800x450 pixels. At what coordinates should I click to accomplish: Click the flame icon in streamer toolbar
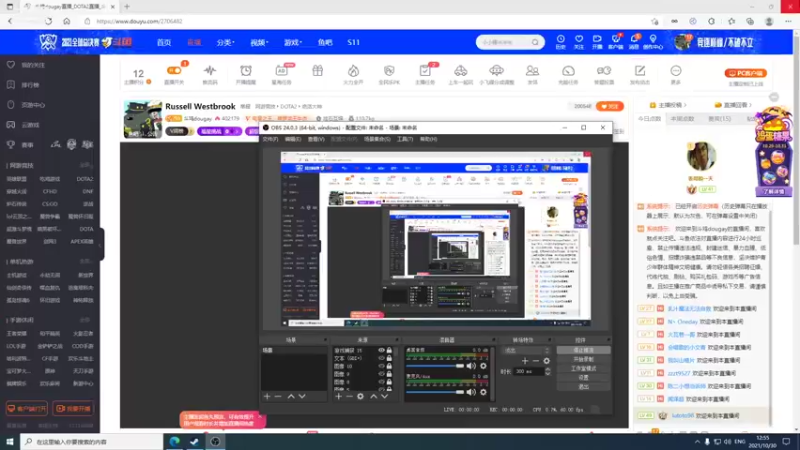[x=353, y=71]
